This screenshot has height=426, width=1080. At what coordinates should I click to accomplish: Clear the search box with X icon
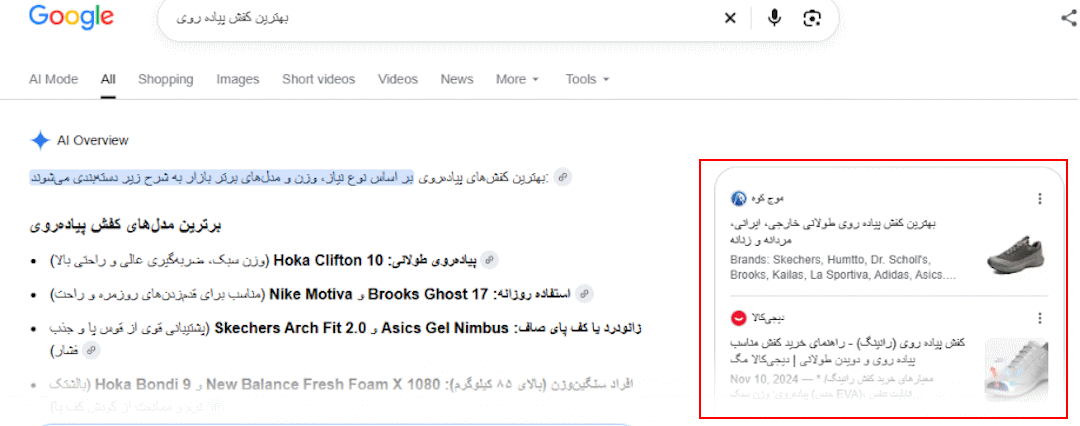click(730, 19)
